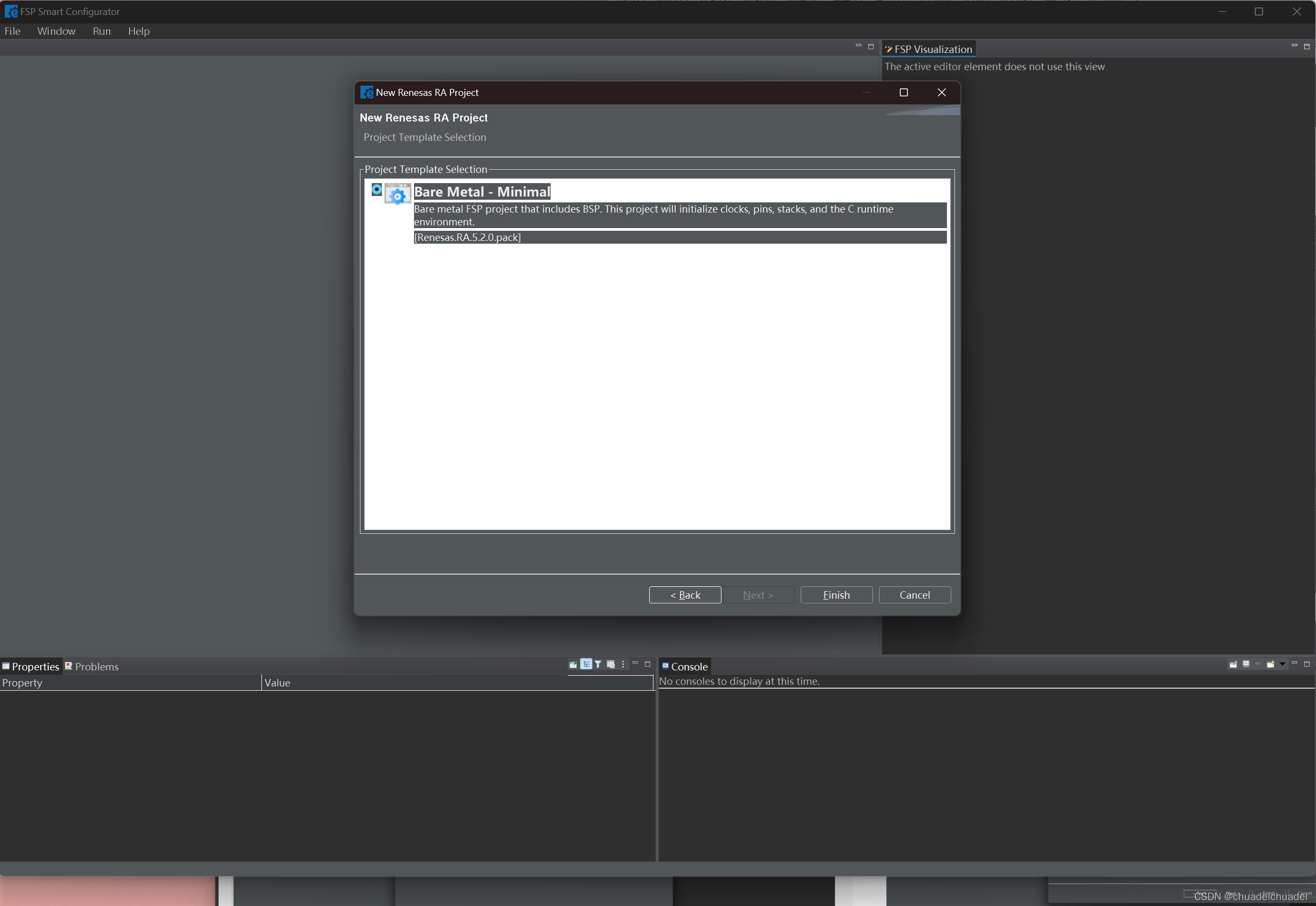The height and width of the screenshot is (906, 1316).
Task: Click the Property column header
Action: (x=130, y=683)
